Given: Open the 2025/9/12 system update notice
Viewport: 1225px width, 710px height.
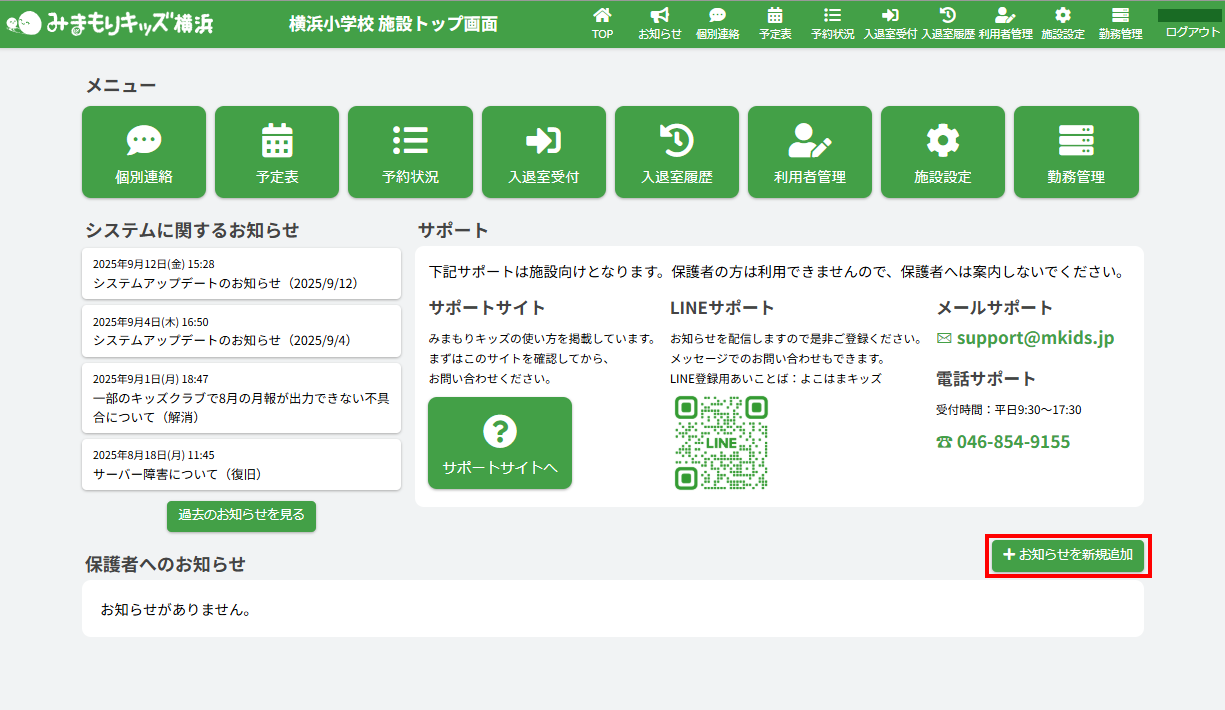Looking at the screenshot, I should click(241, 274).
